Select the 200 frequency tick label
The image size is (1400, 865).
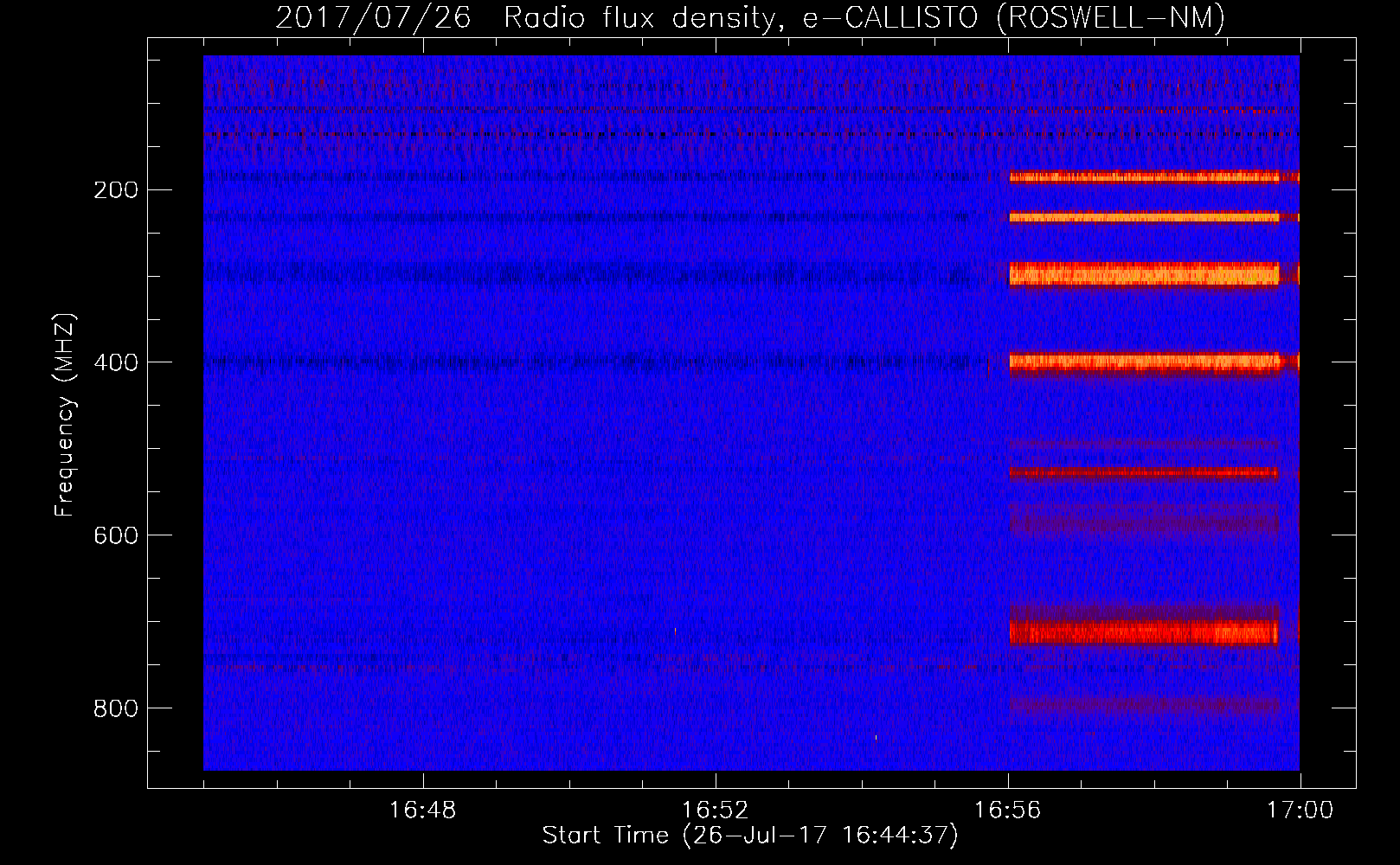[x=116, y=189]
